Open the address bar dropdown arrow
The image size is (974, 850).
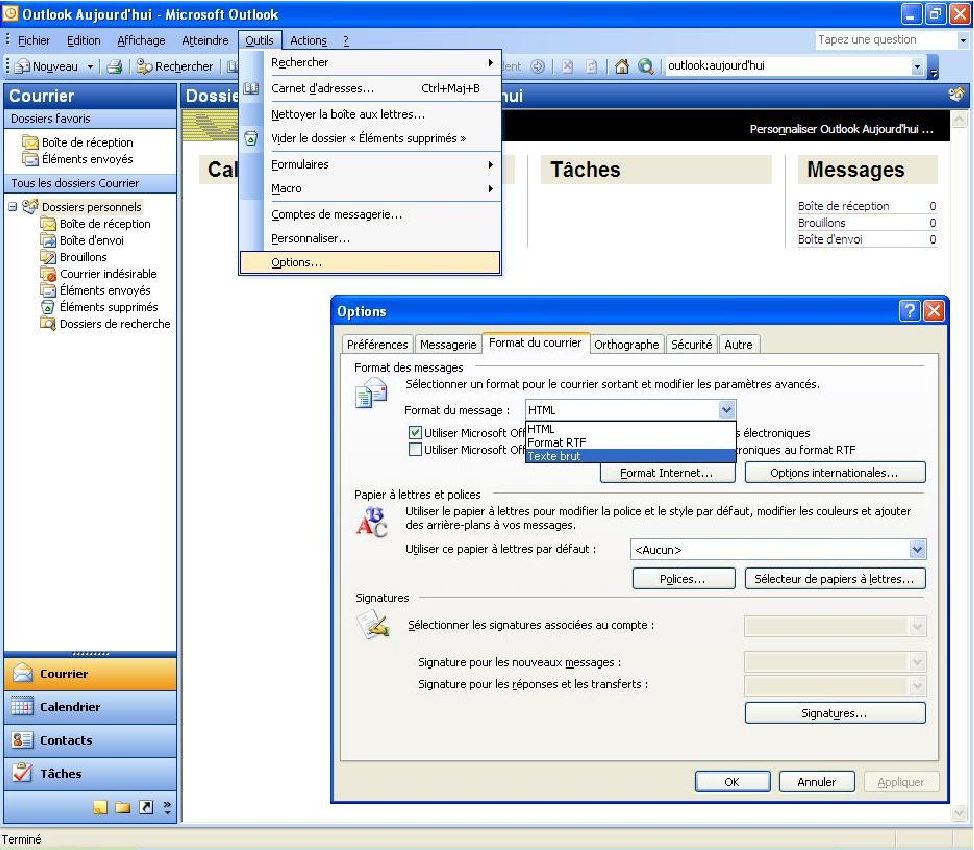point(917,66)
